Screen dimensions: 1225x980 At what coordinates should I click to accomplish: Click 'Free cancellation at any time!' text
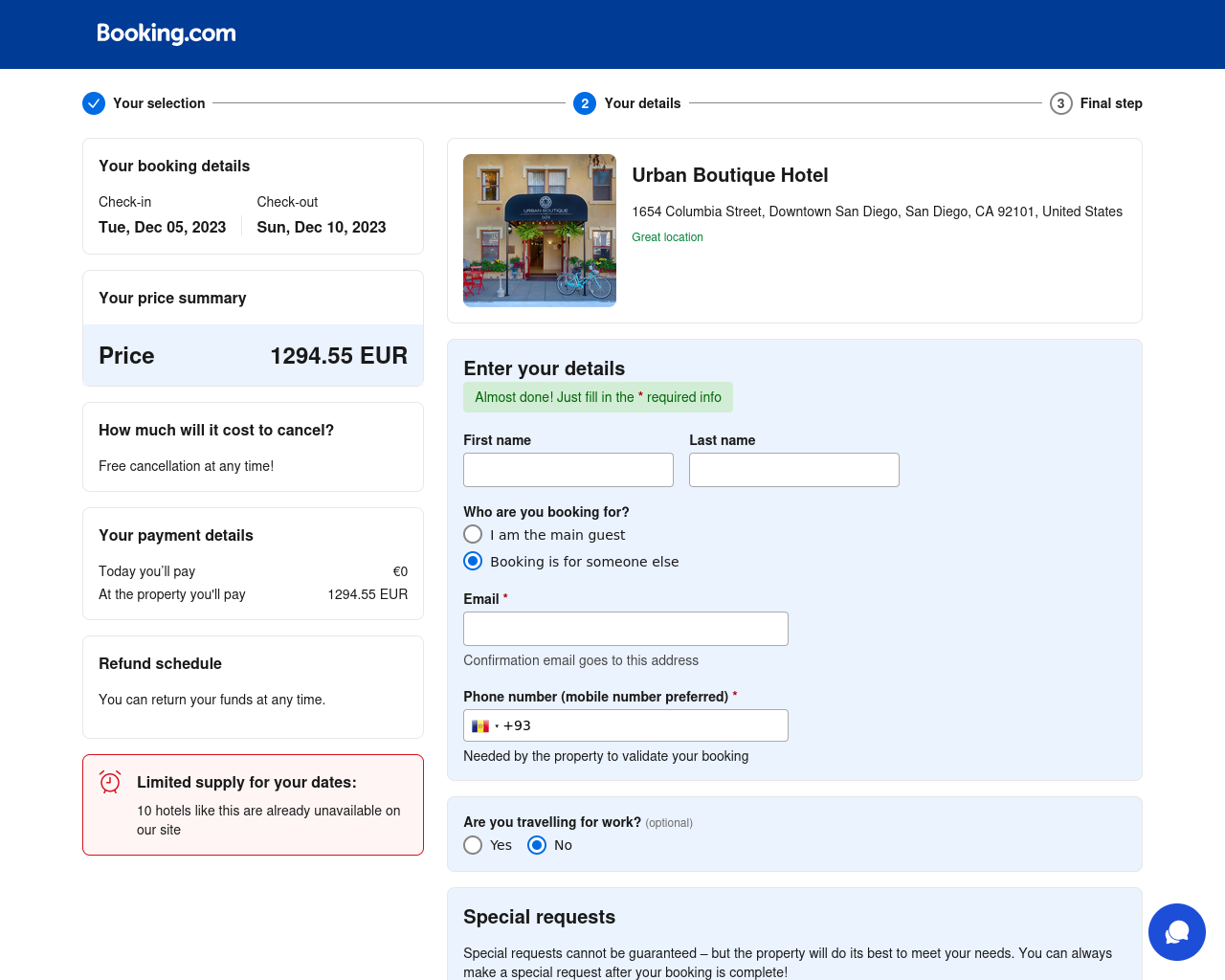point(186,466)
